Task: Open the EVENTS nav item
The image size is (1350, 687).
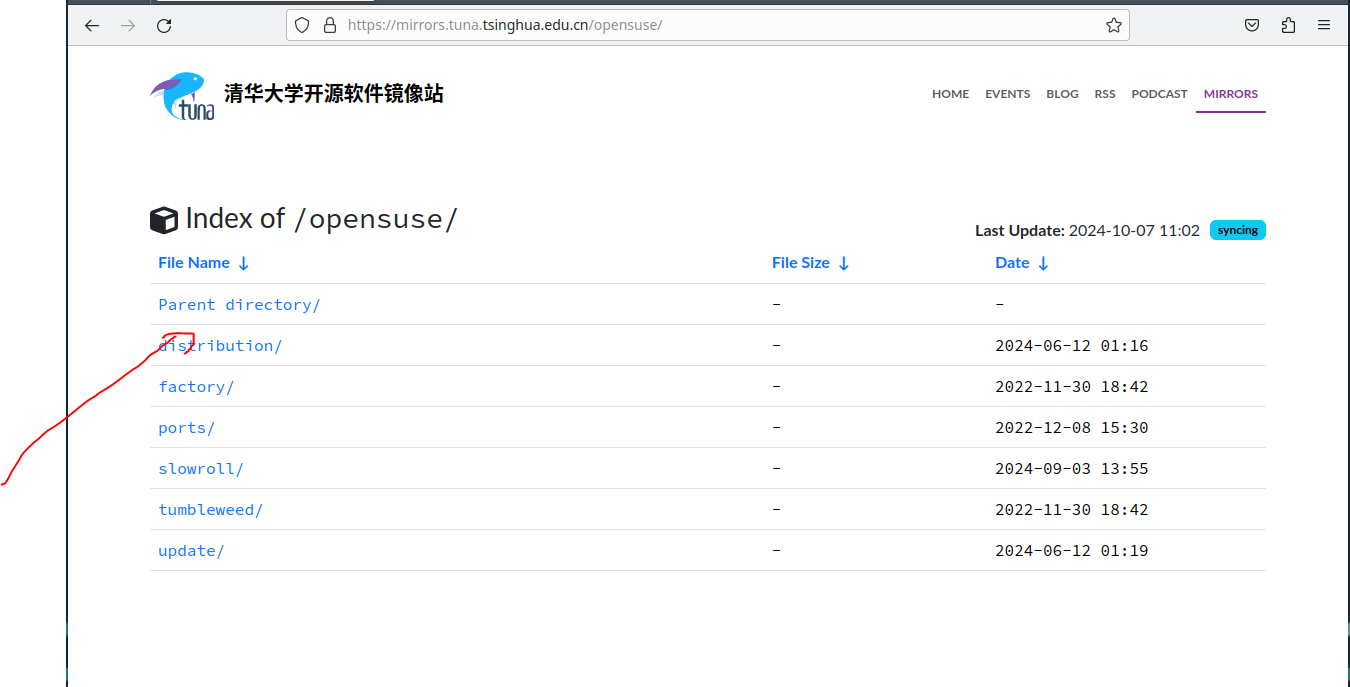Action: pyautogui.click(x=1007, y=94)
